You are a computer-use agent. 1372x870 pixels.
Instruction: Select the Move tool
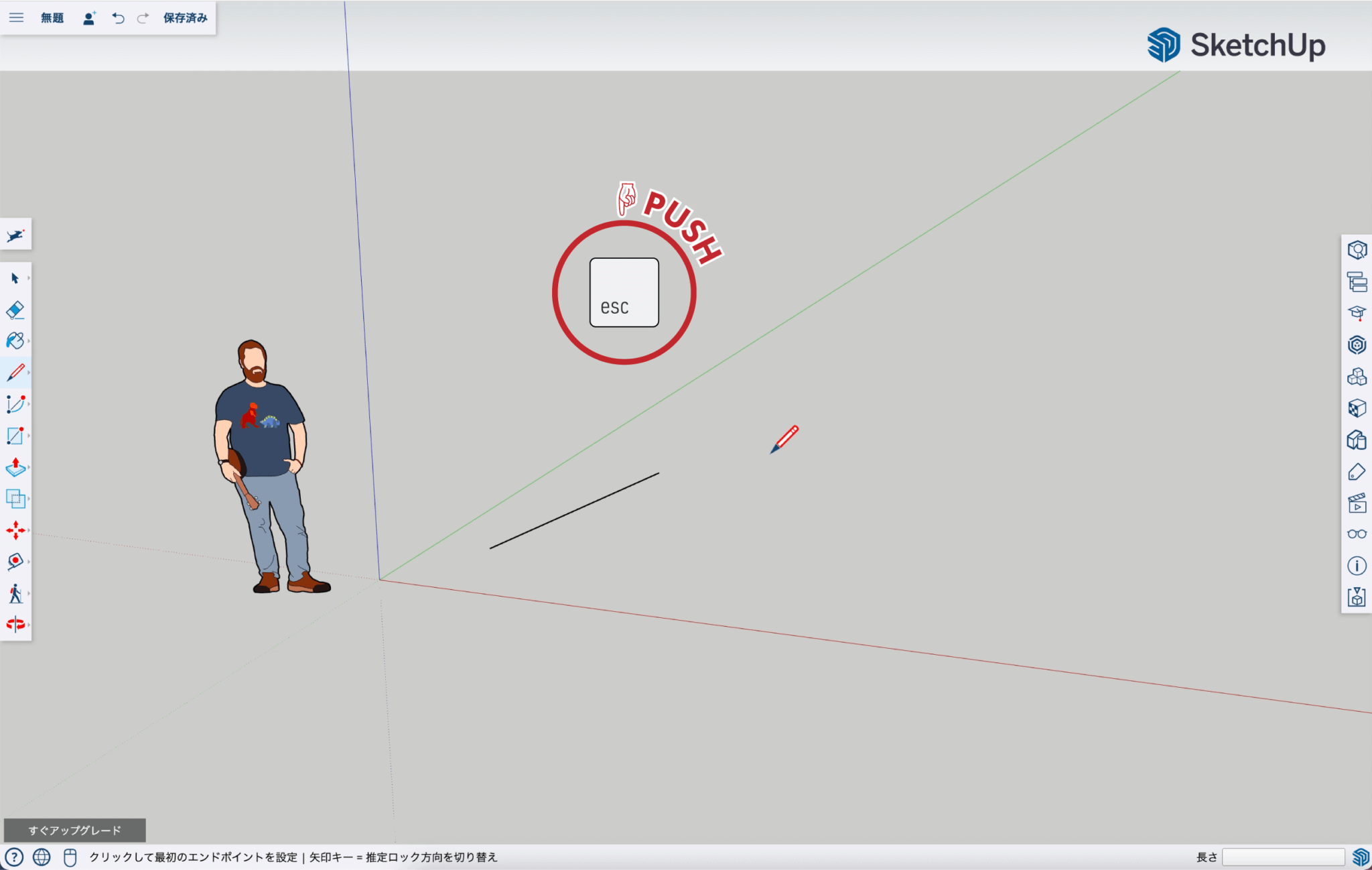pos(15,530)
